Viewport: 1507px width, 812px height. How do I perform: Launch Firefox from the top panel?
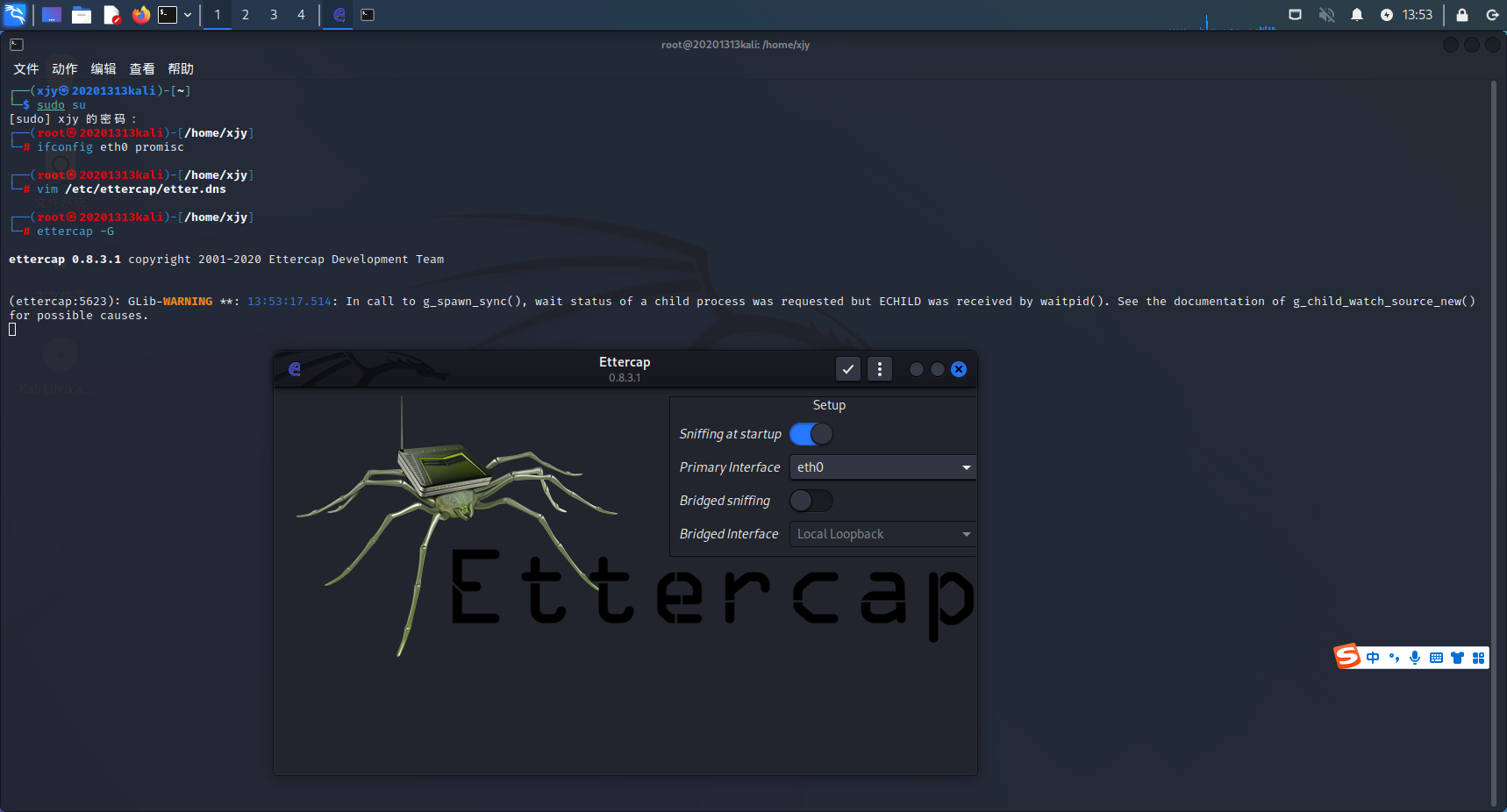(x=141, y=15)
